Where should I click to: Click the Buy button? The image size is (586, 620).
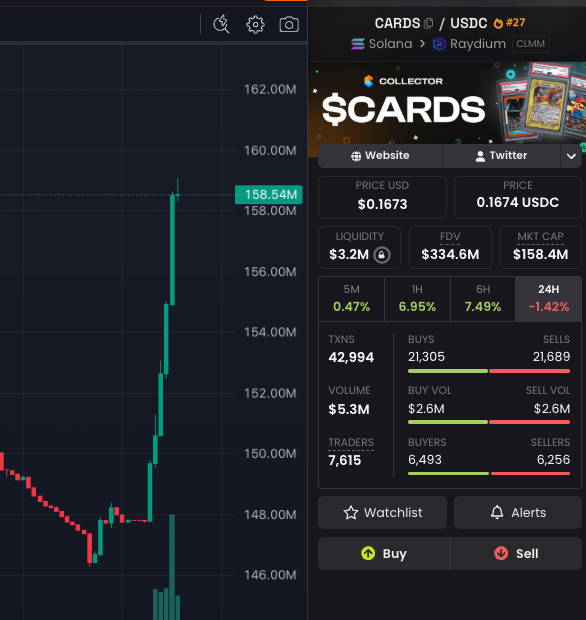click(x=384, y=554)
